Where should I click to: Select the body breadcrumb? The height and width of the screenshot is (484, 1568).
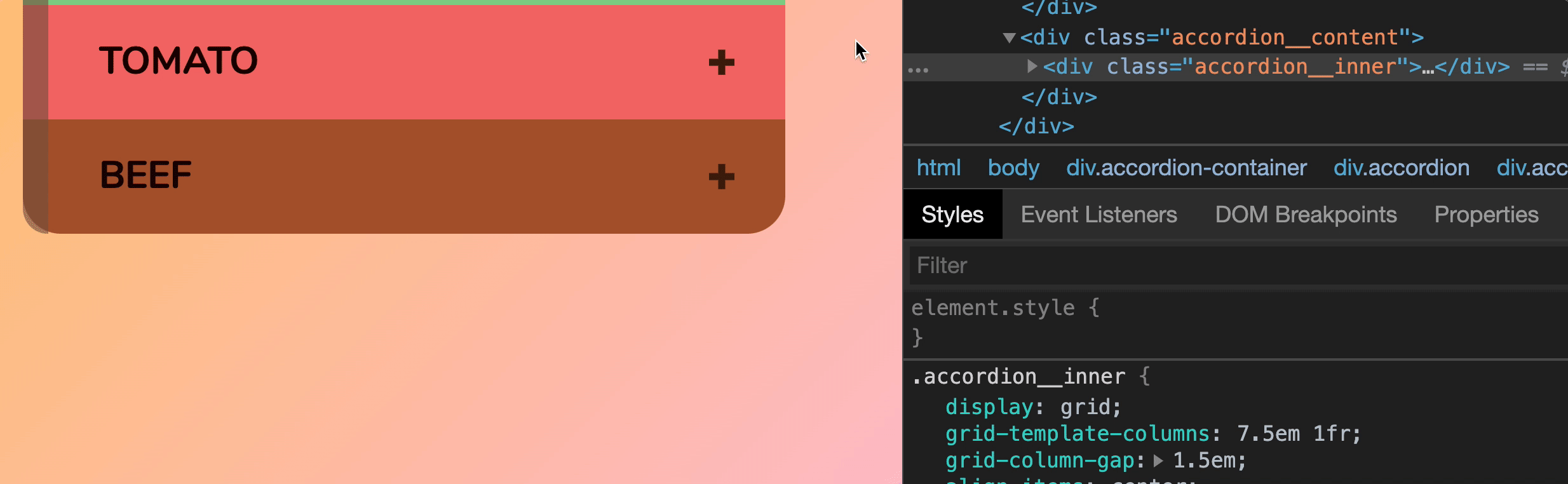(x=1013, y=168)
